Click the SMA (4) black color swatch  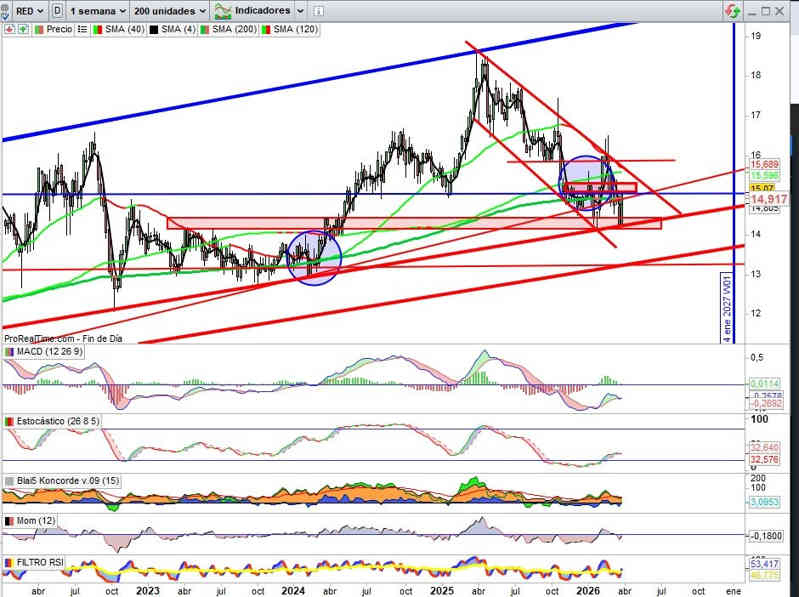click(x=153, y=30)
